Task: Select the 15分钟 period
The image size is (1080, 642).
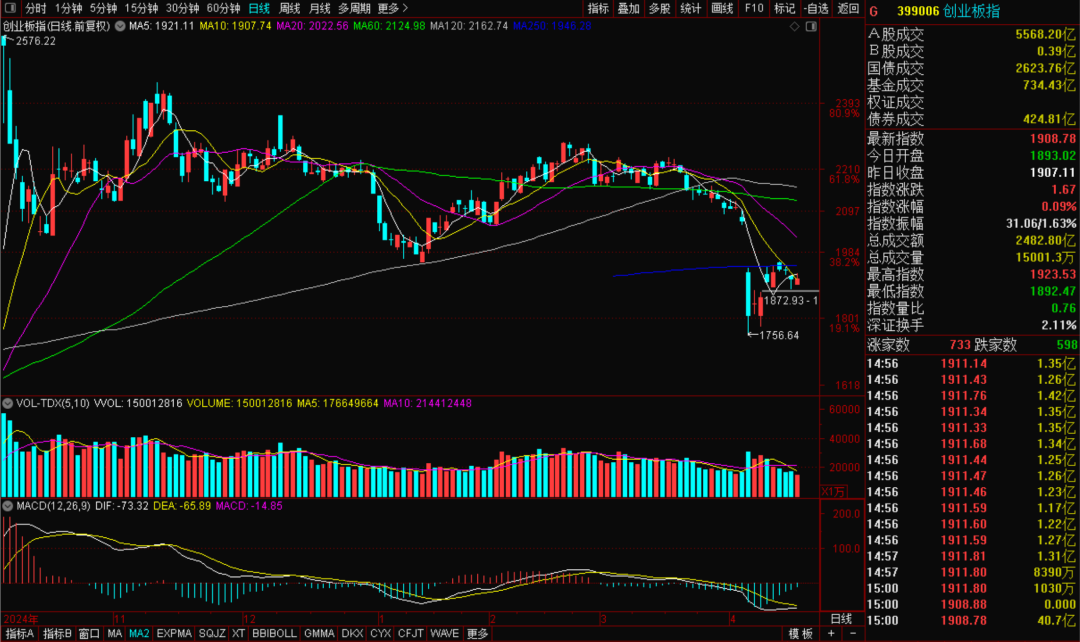Action: pyautogui.click(x=141, y=8)
